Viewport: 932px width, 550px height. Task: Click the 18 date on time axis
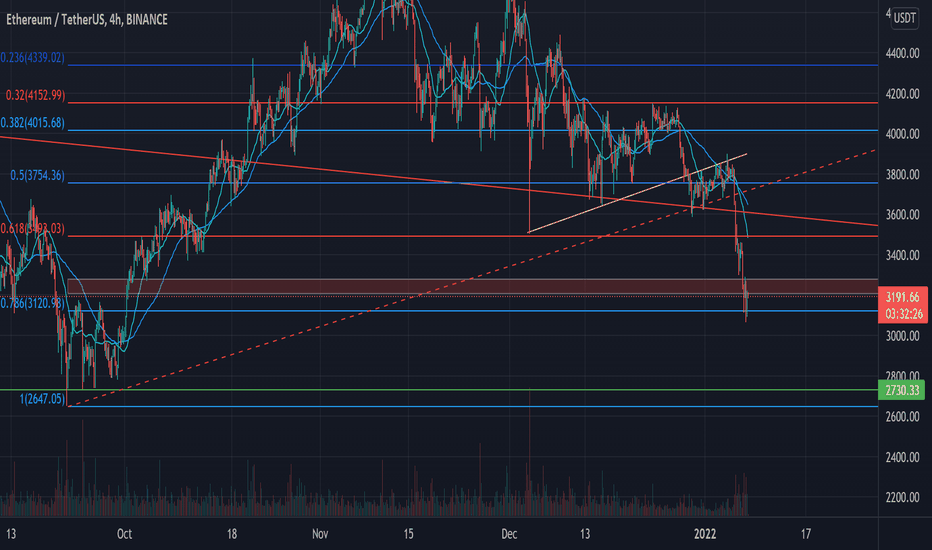(x=232, y=534)
